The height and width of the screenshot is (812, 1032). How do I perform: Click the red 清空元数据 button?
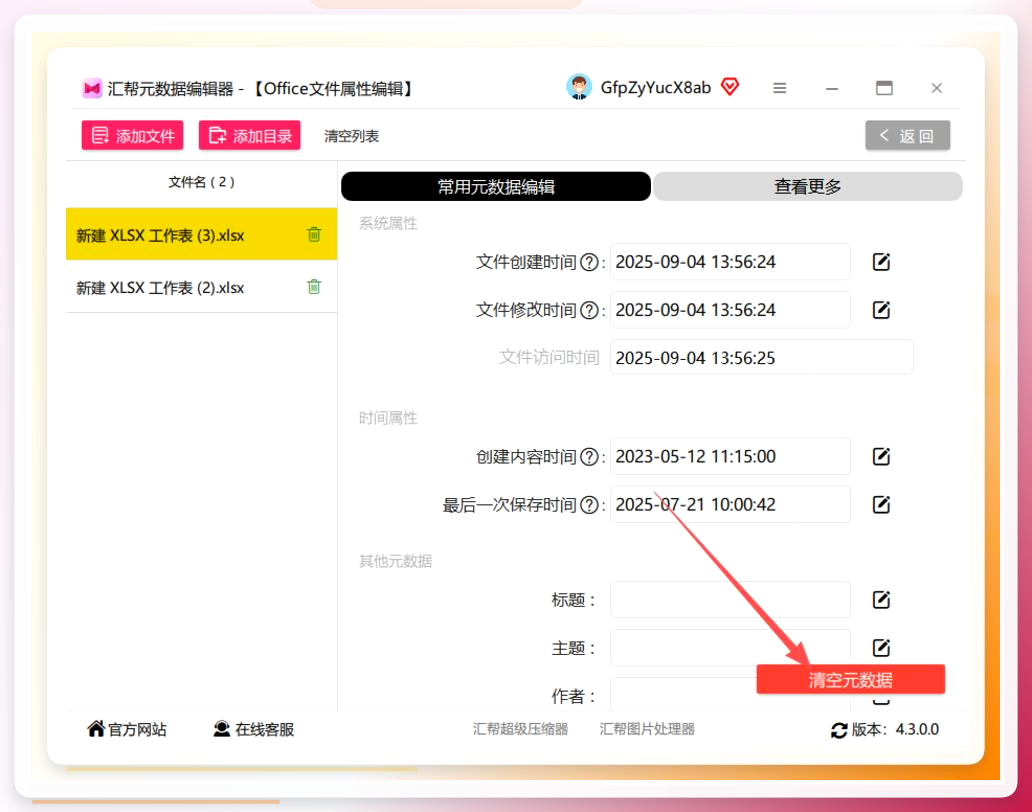pos(850,679)
